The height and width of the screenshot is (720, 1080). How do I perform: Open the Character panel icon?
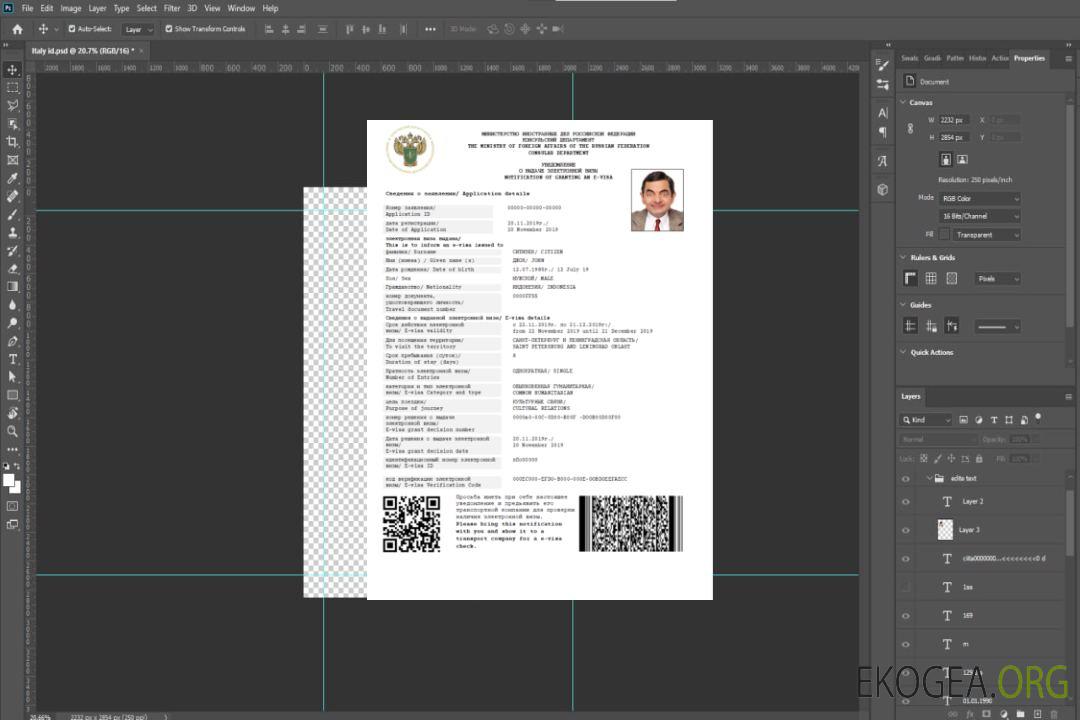[x=883, y=113]
